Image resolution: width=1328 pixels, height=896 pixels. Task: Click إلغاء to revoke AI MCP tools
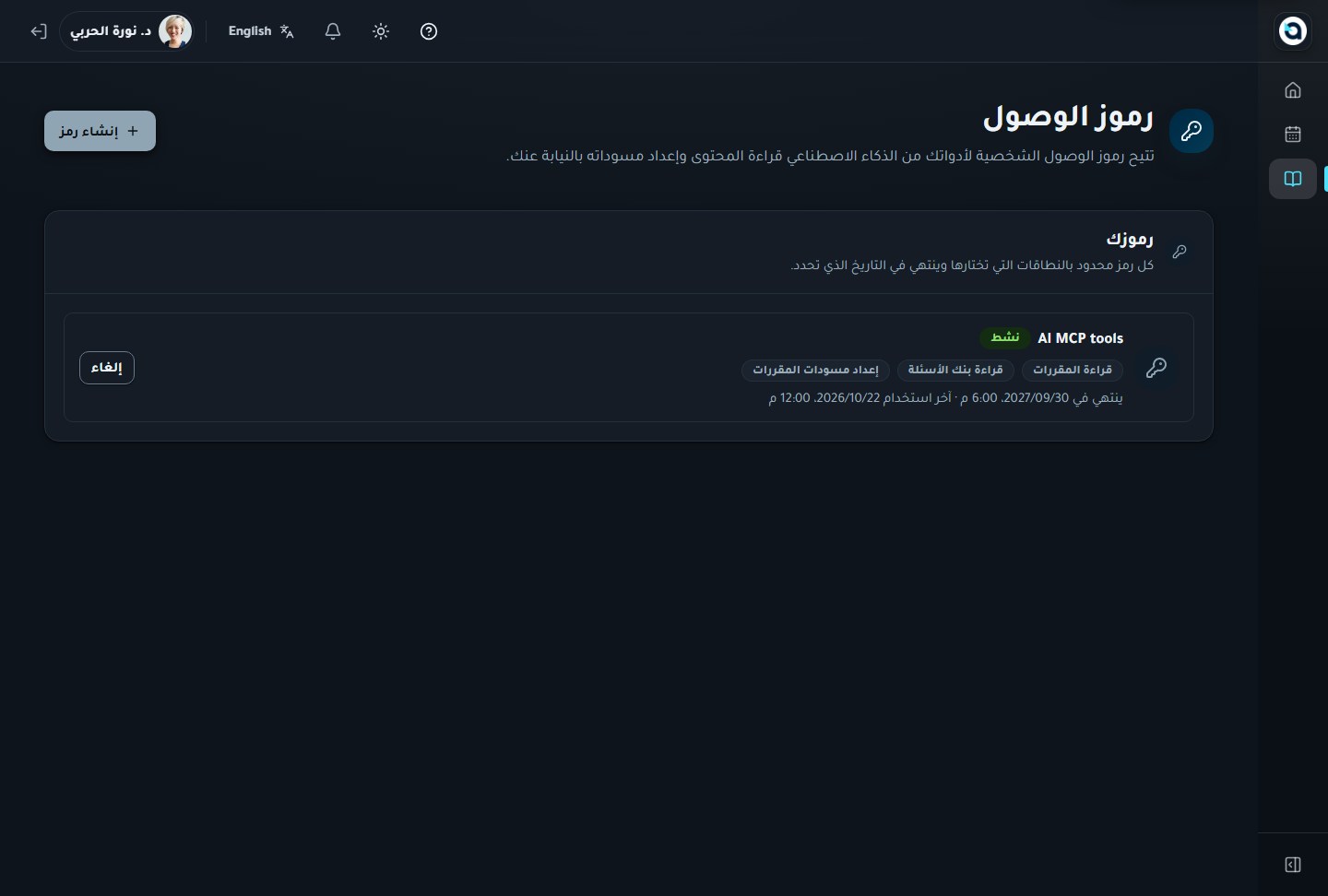[x=107, y=368]
